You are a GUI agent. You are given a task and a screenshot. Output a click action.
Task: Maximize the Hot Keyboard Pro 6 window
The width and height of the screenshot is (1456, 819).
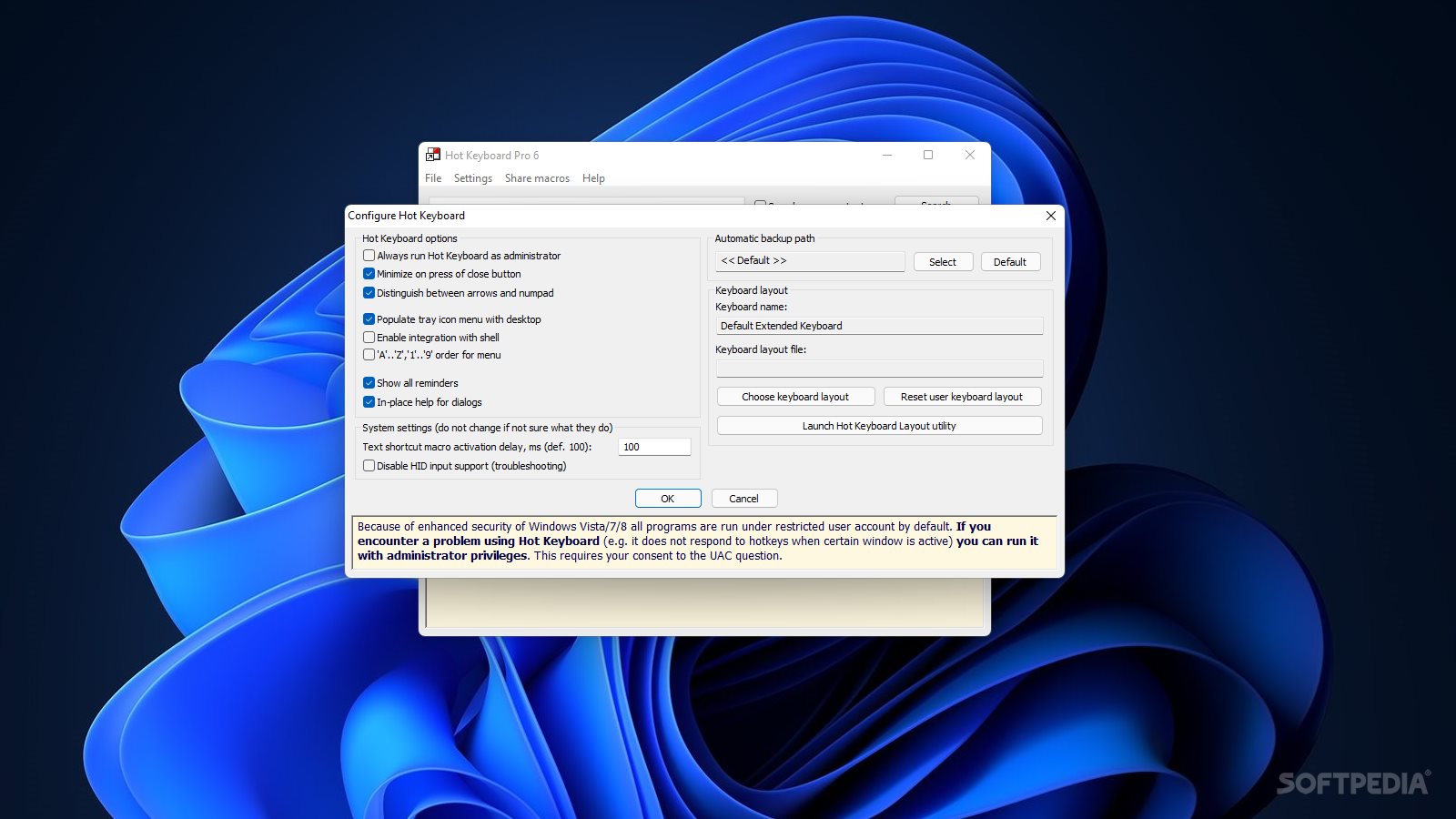928,155
